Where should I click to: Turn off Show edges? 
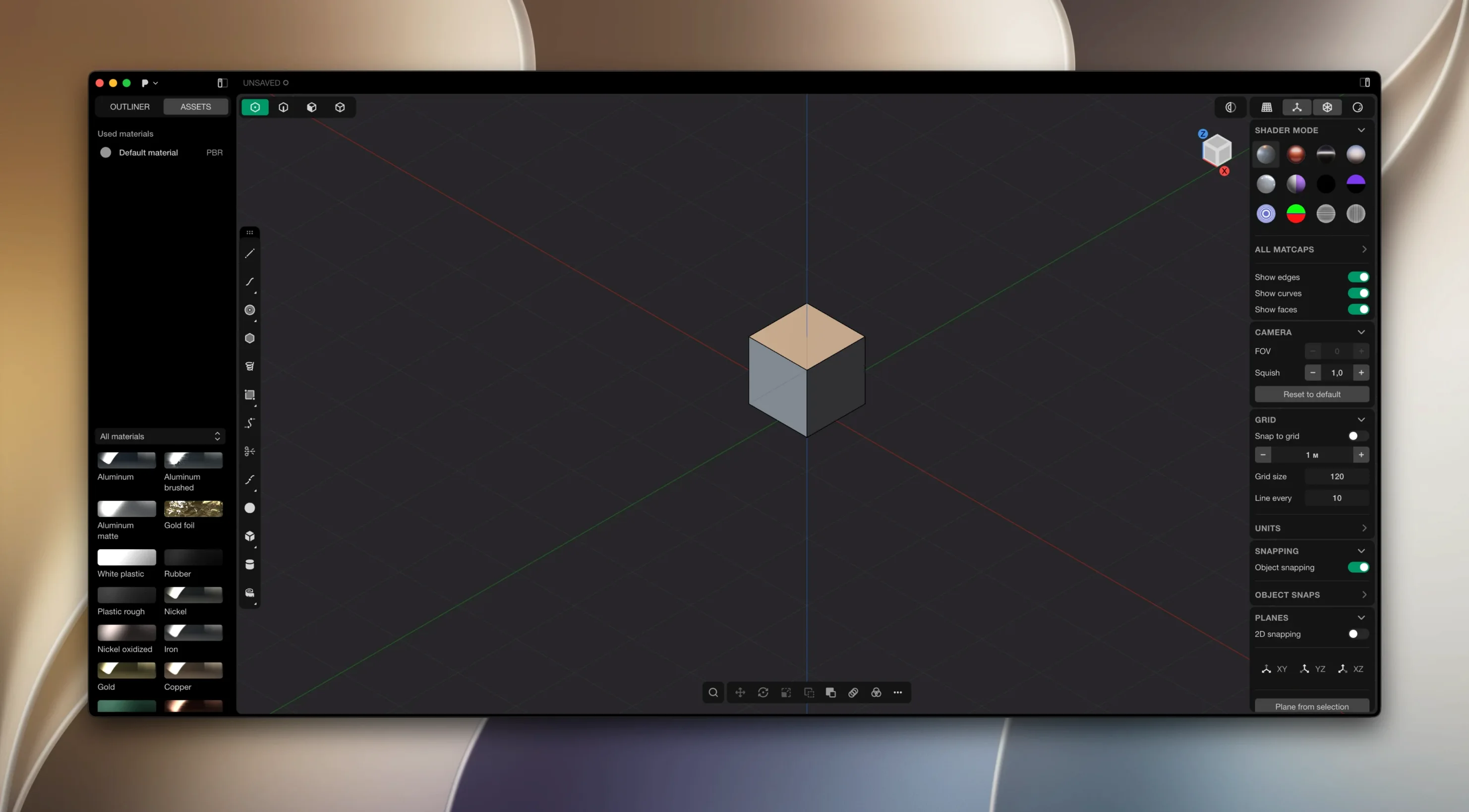pos(1358,277)
